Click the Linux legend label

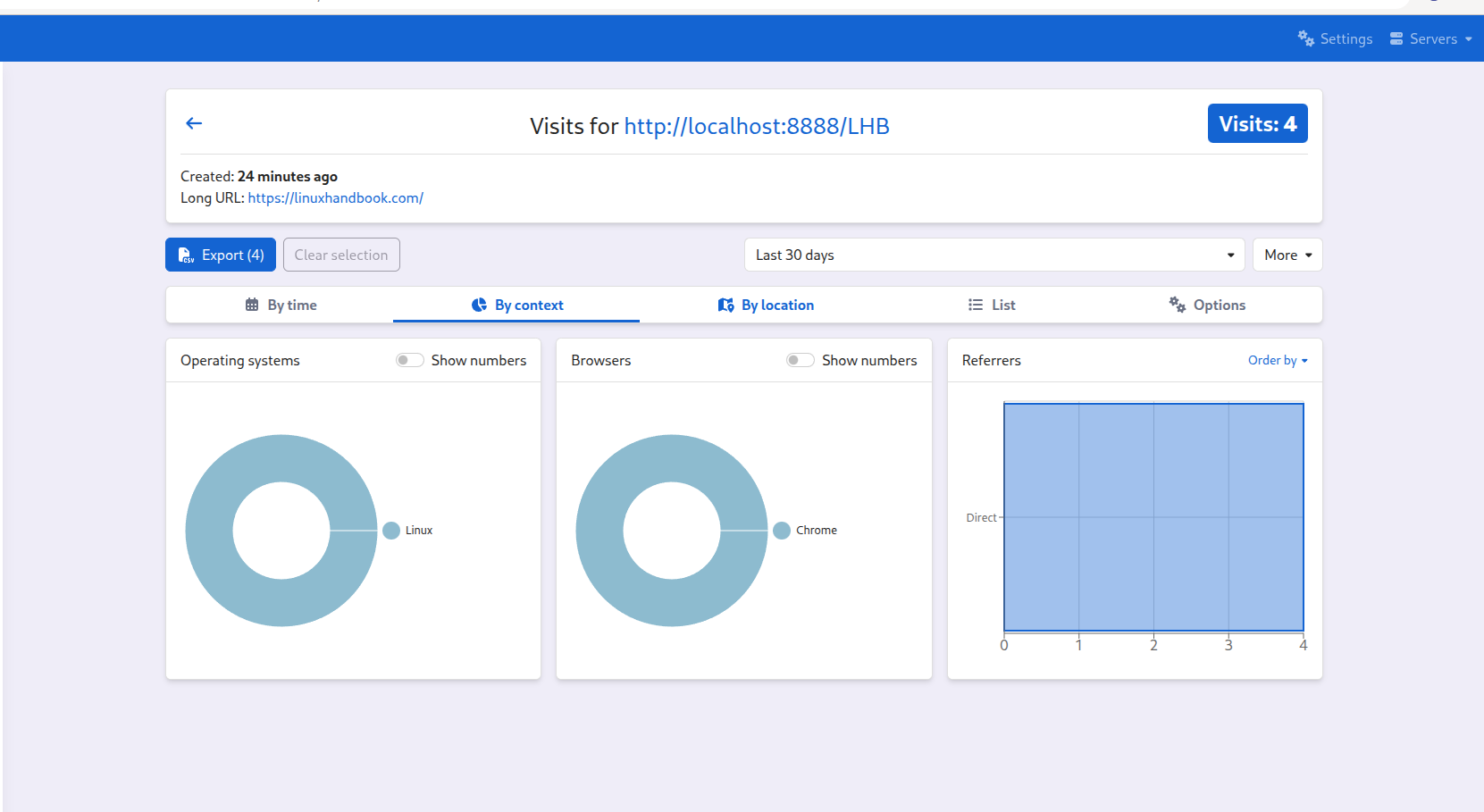pos(419,530)
